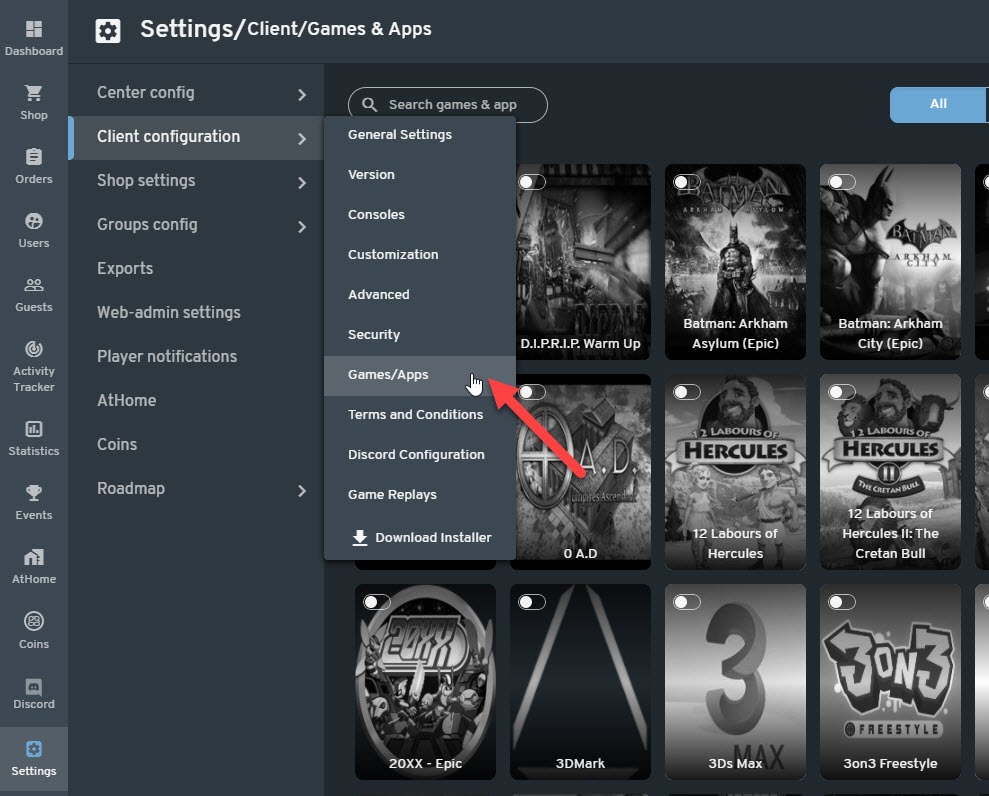Open the Guests icon in sidebar

[33, 285]
